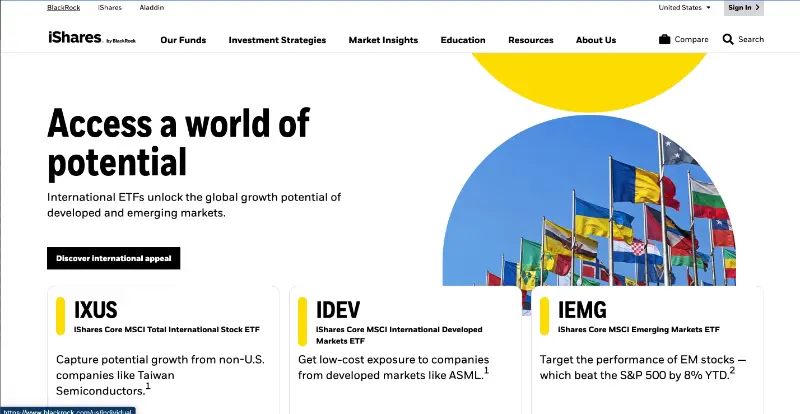Click the Search magnifier icon

click(728, 39)
